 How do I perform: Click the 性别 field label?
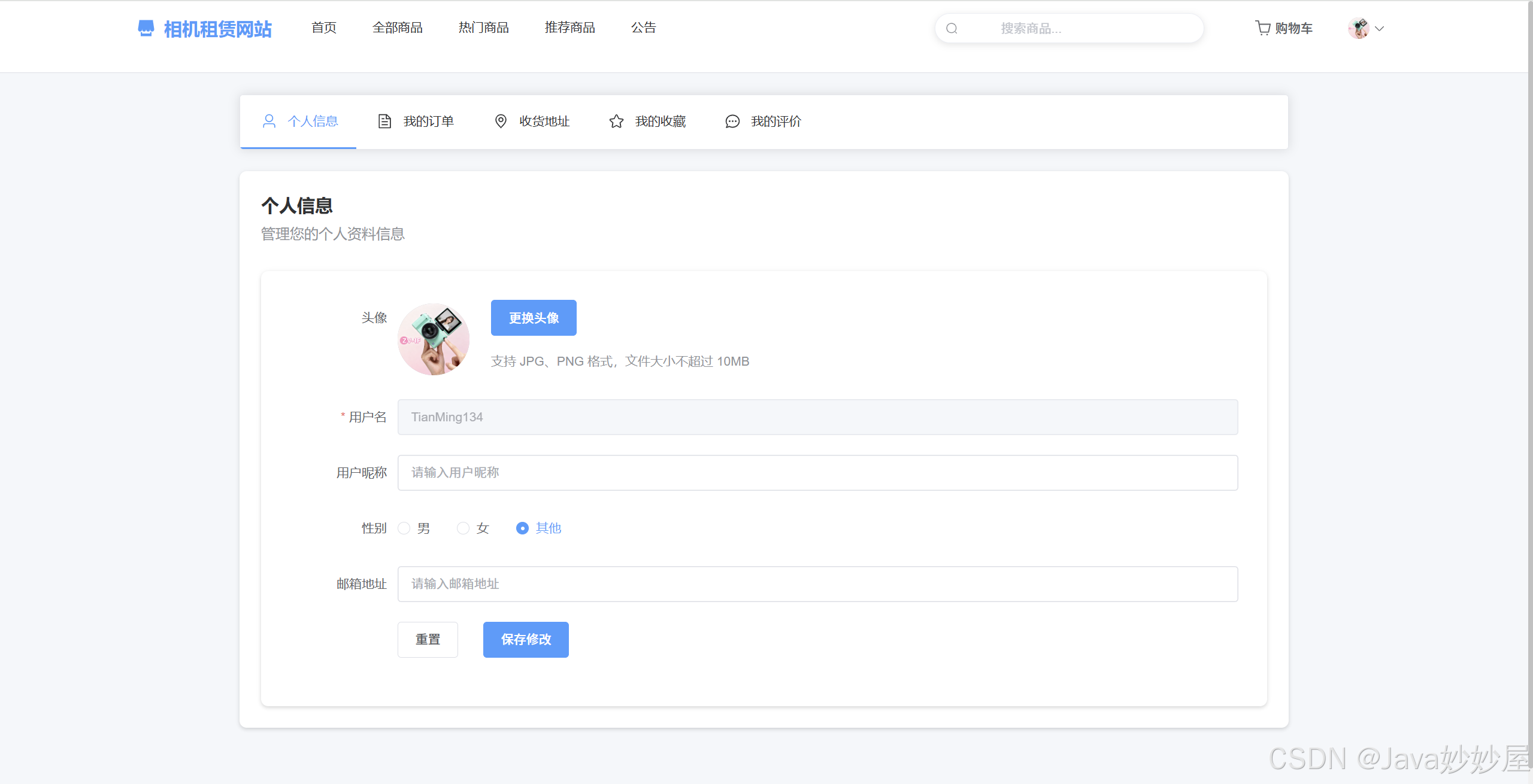[374, 528]
